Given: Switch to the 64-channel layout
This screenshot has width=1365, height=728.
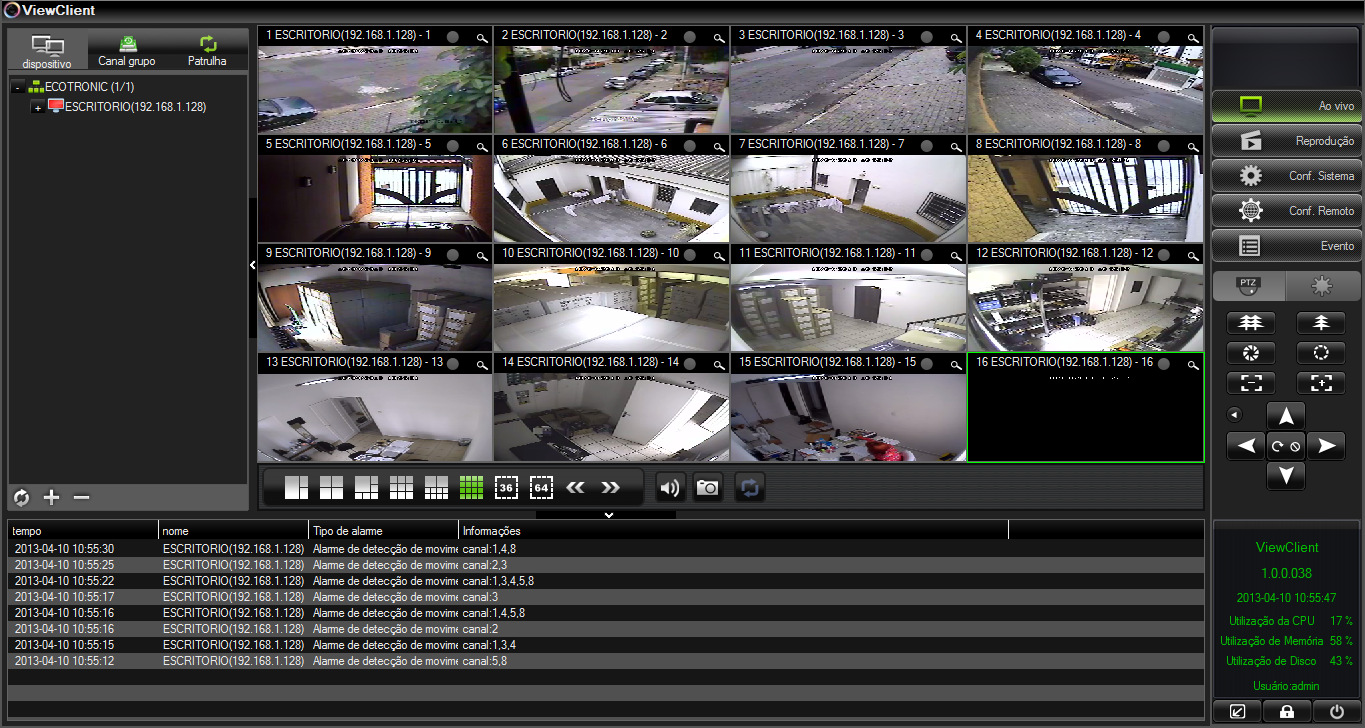Looking at the screenshot, I should 542,488.
